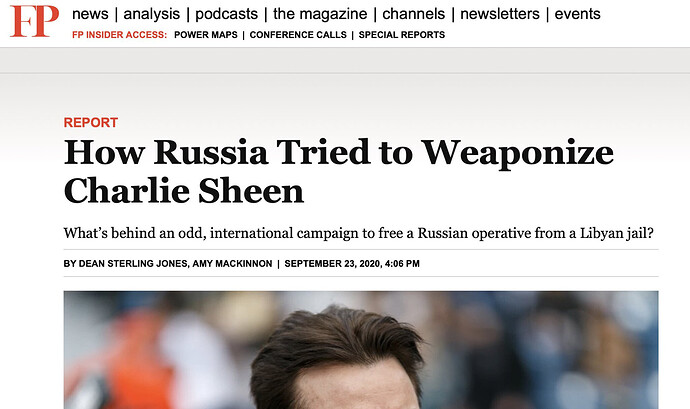Open the magazine section
This screenshot has width=690, height=409.
coord(320,14)
